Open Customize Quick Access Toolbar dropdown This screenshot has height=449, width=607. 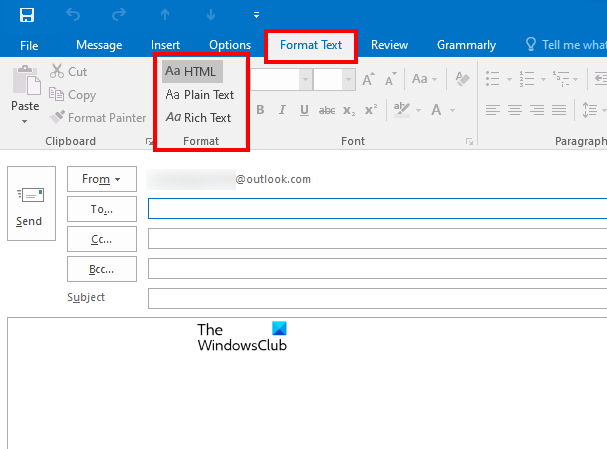tap(256, 15)
